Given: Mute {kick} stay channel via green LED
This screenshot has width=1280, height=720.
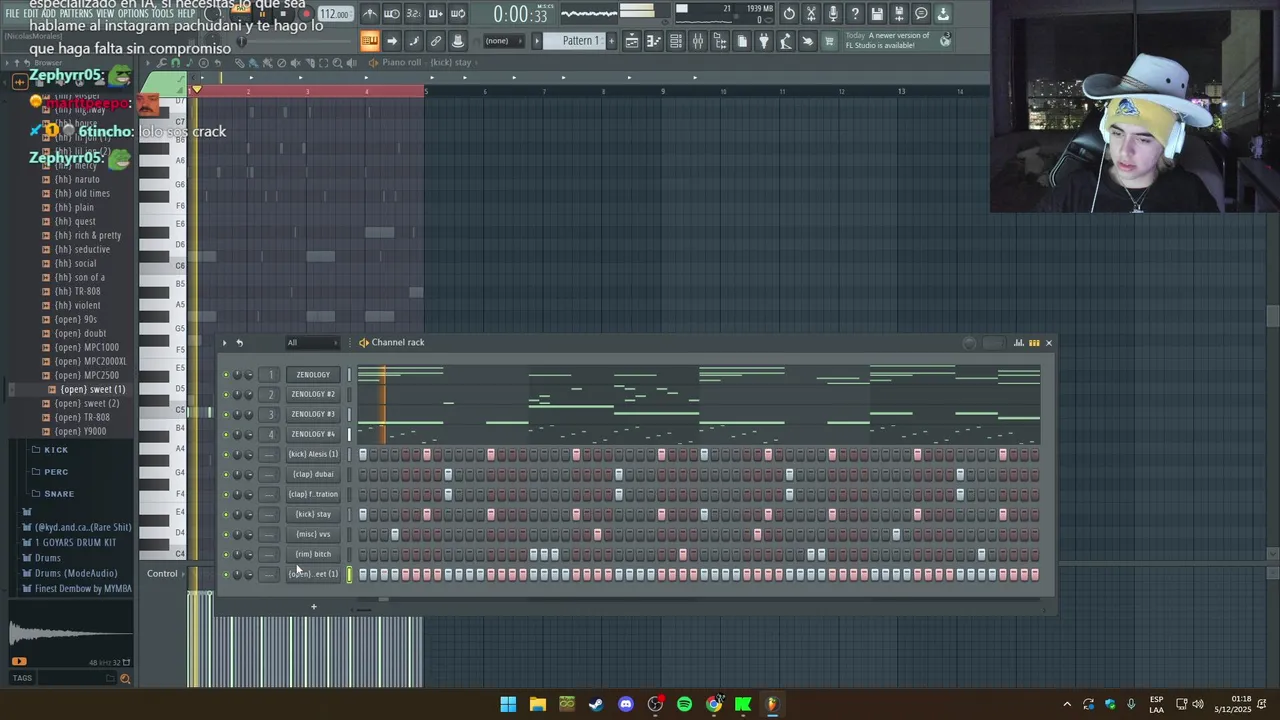Looking at the screenshot, I should pos(226,514).
